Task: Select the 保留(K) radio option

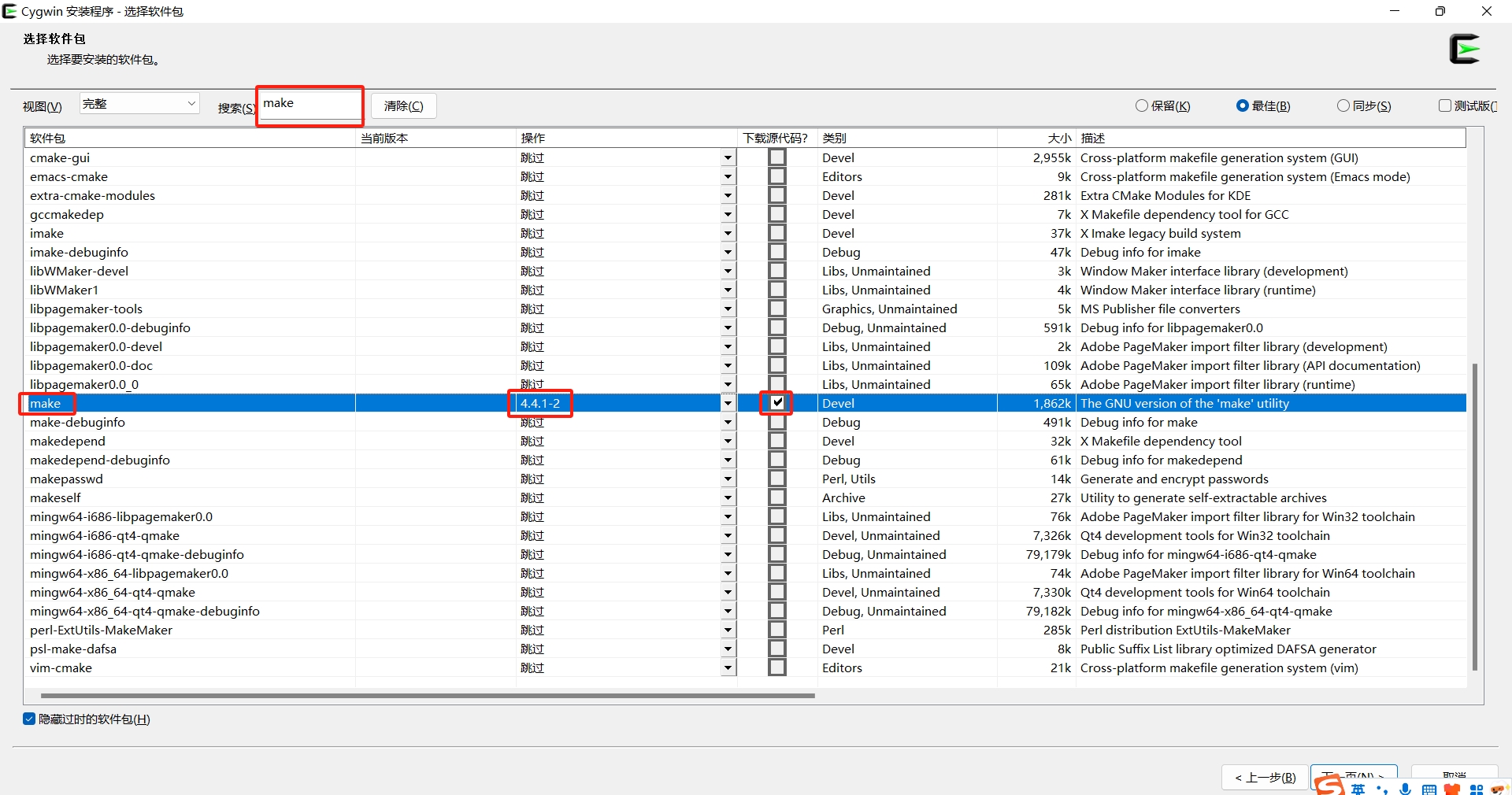Action: point(1142,105)
